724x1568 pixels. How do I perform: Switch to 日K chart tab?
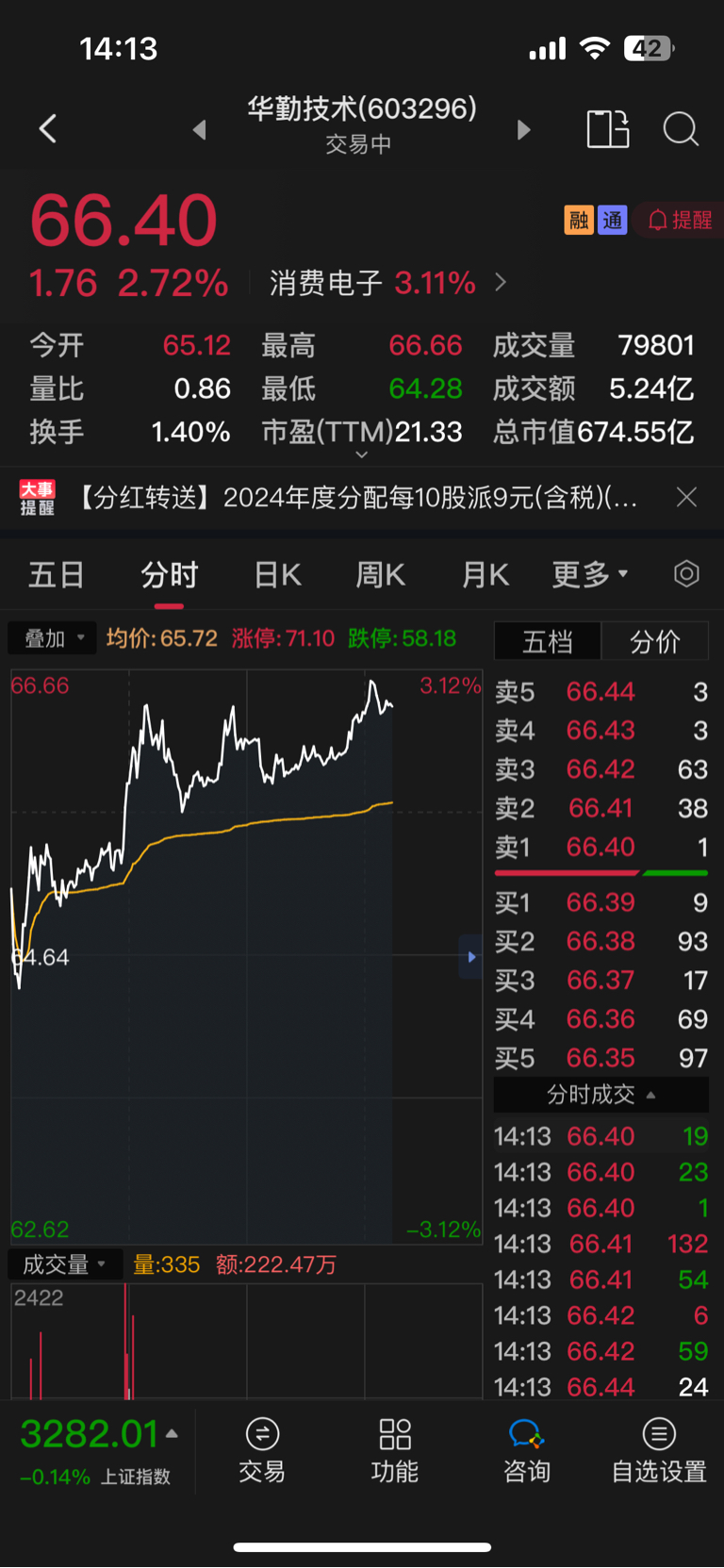pos(278,574)
